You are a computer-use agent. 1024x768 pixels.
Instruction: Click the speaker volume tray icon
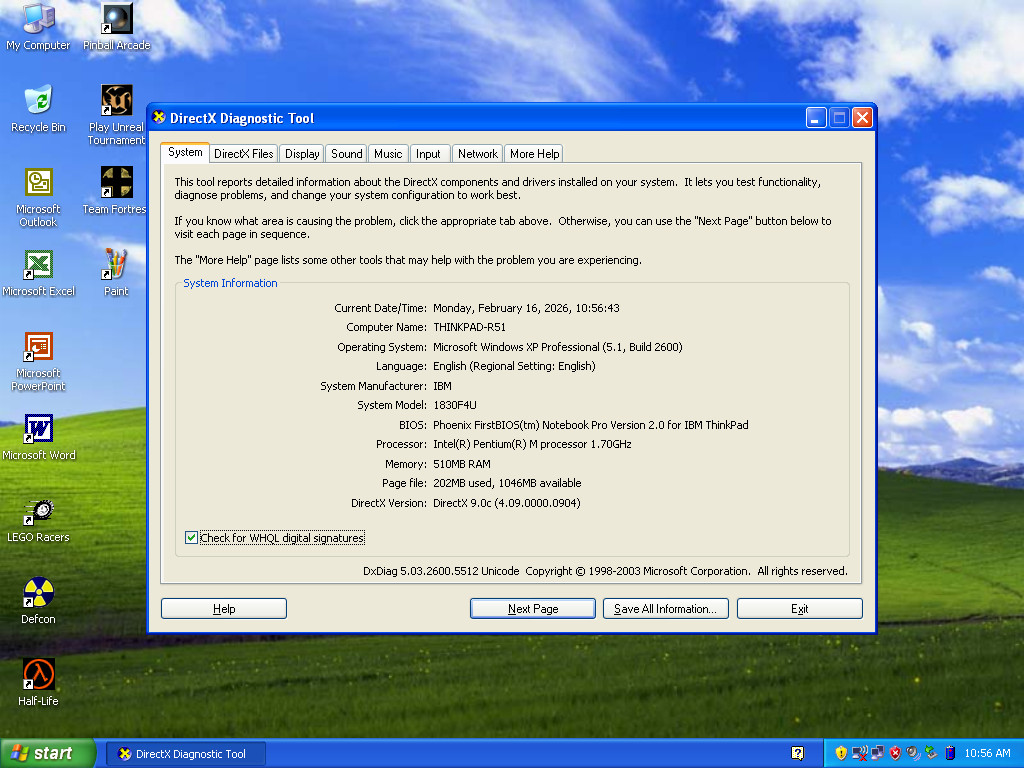[x=913, y=753]
